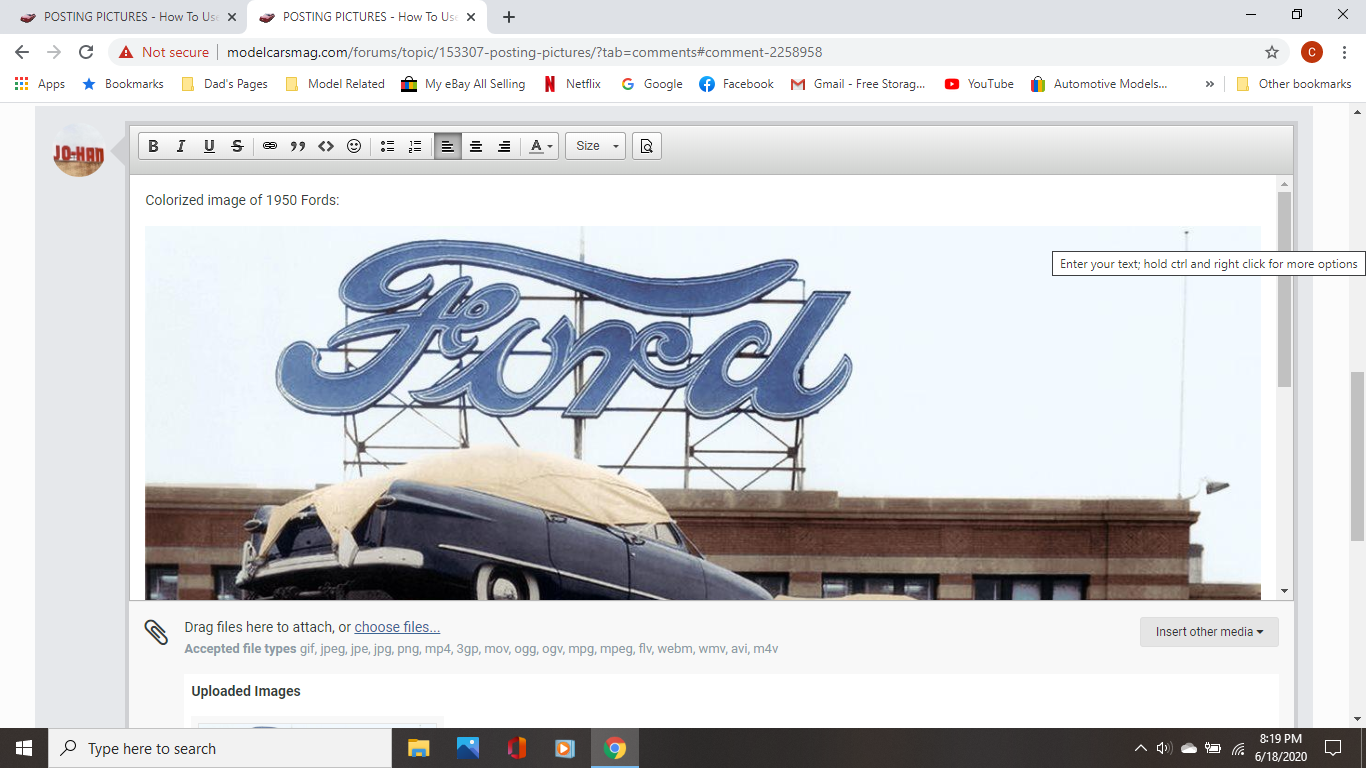Image resolution: width=1366 pixels, height=768 pixels.
Task: Click the editor scrollbar down arrow
Action: coord(1285,591)
